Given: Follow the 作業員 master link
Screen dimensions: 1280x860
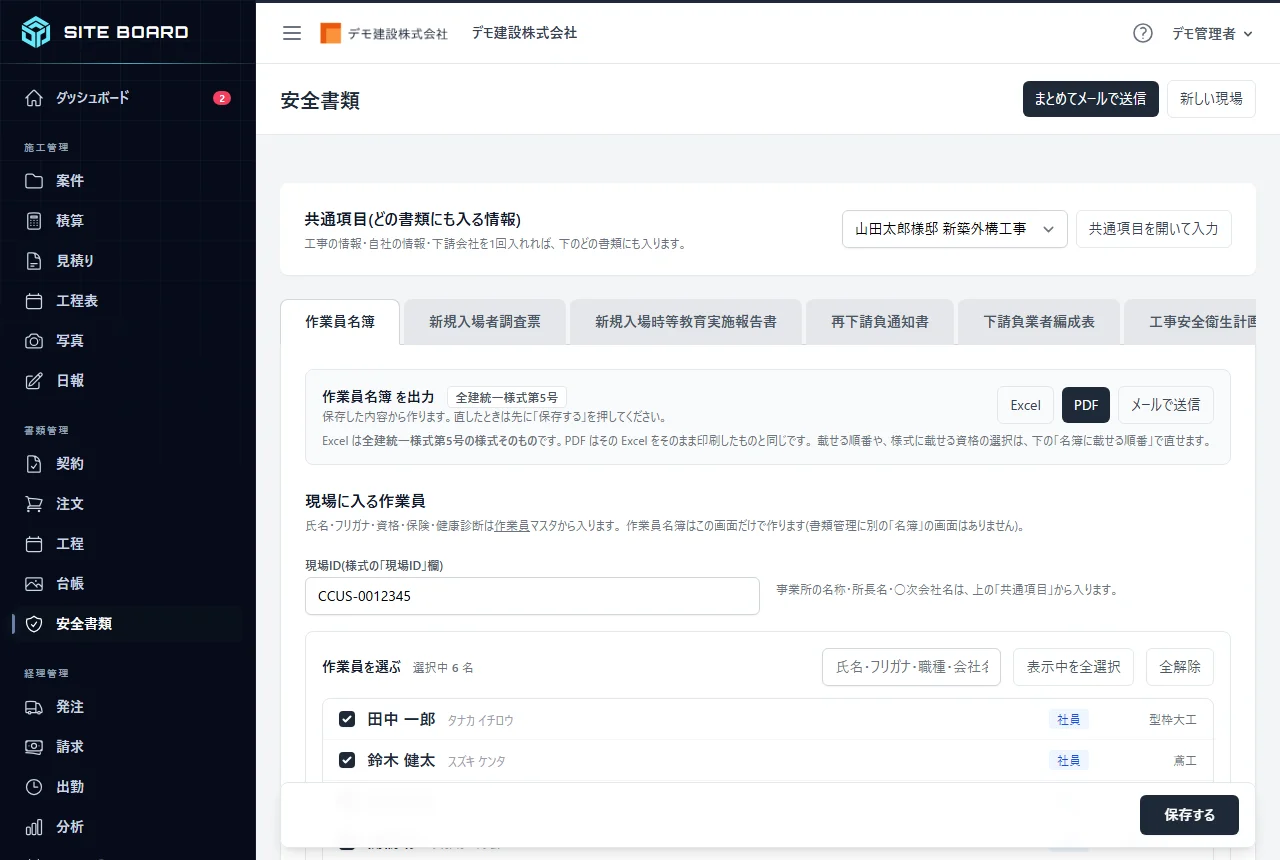Looking at the screenshot, I should click(x=511, y=525).
